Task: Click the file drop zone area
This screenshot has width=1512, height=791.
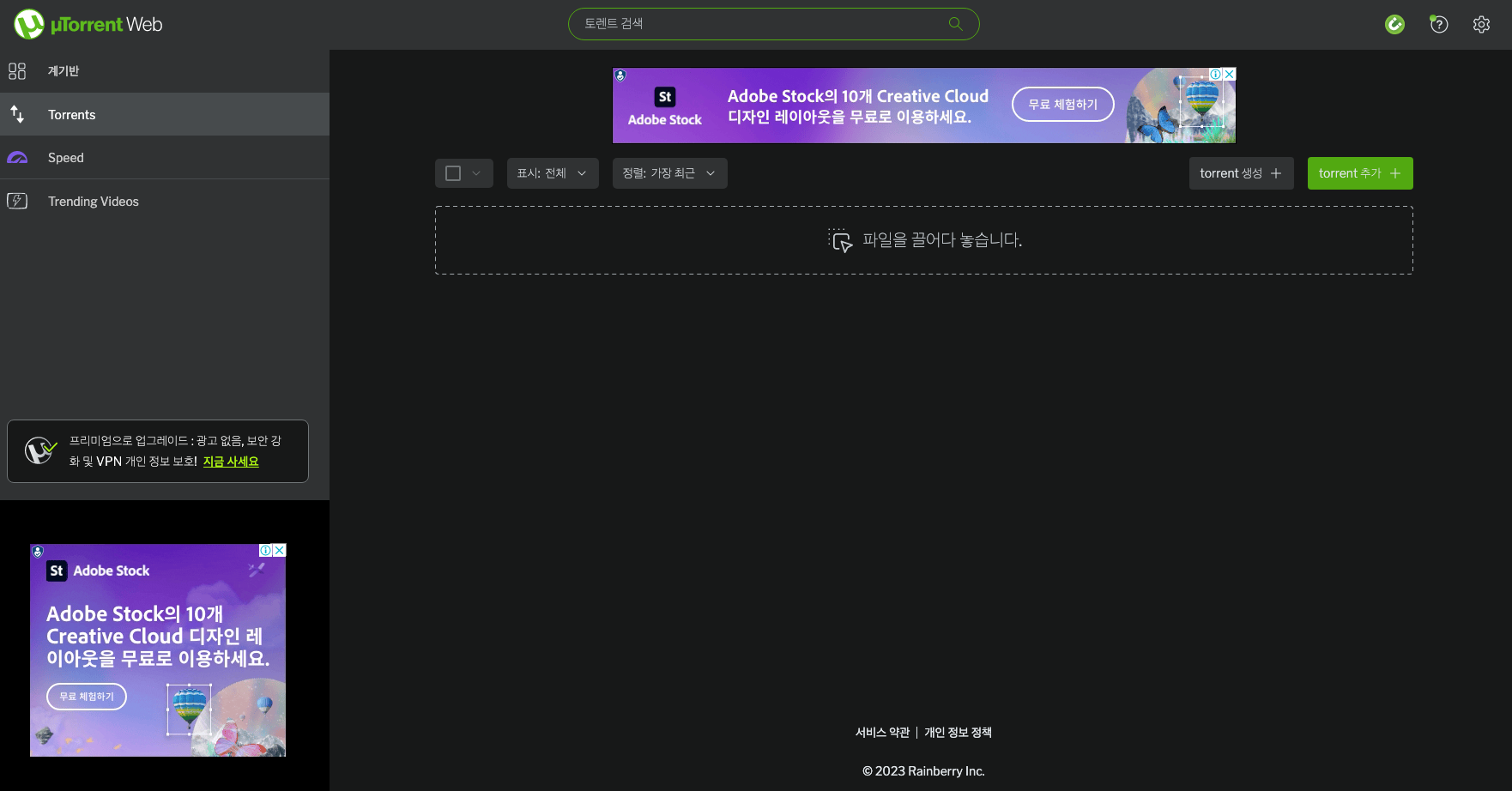Action: click(924, 240)
